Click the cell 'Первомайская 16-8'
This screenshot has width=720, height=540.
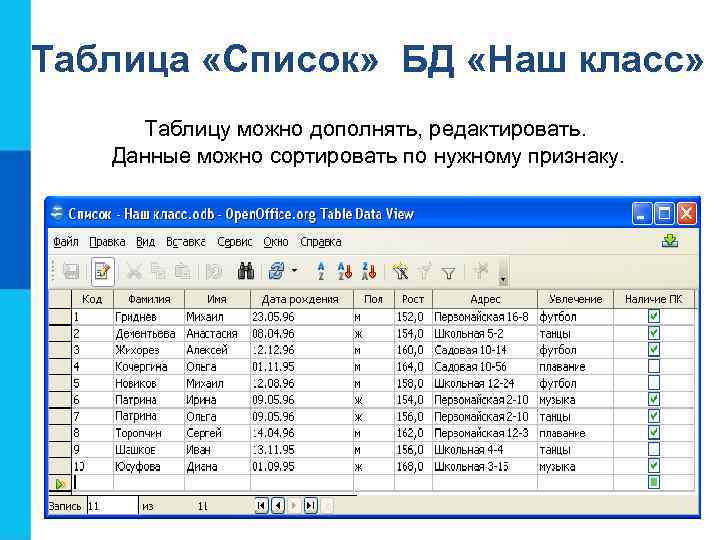pyautogui.click(x=484, y=316)
